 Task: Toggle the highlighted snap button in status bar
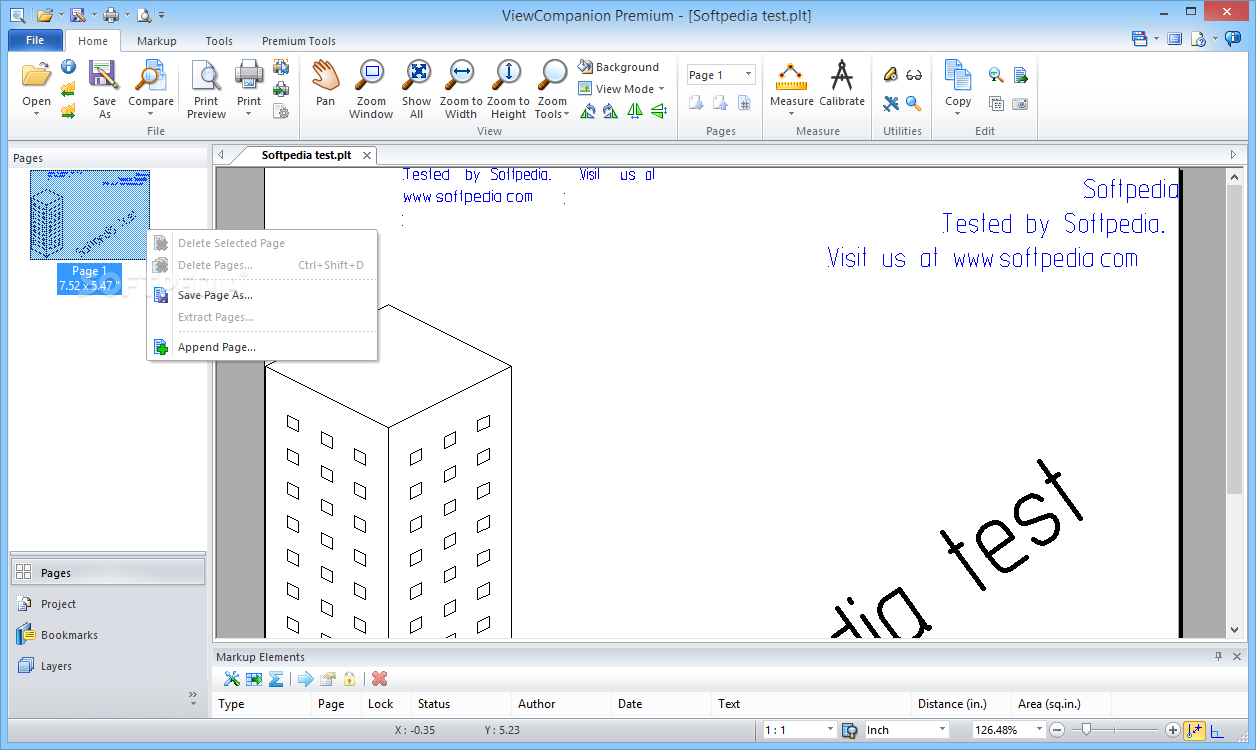[1194, 730]
